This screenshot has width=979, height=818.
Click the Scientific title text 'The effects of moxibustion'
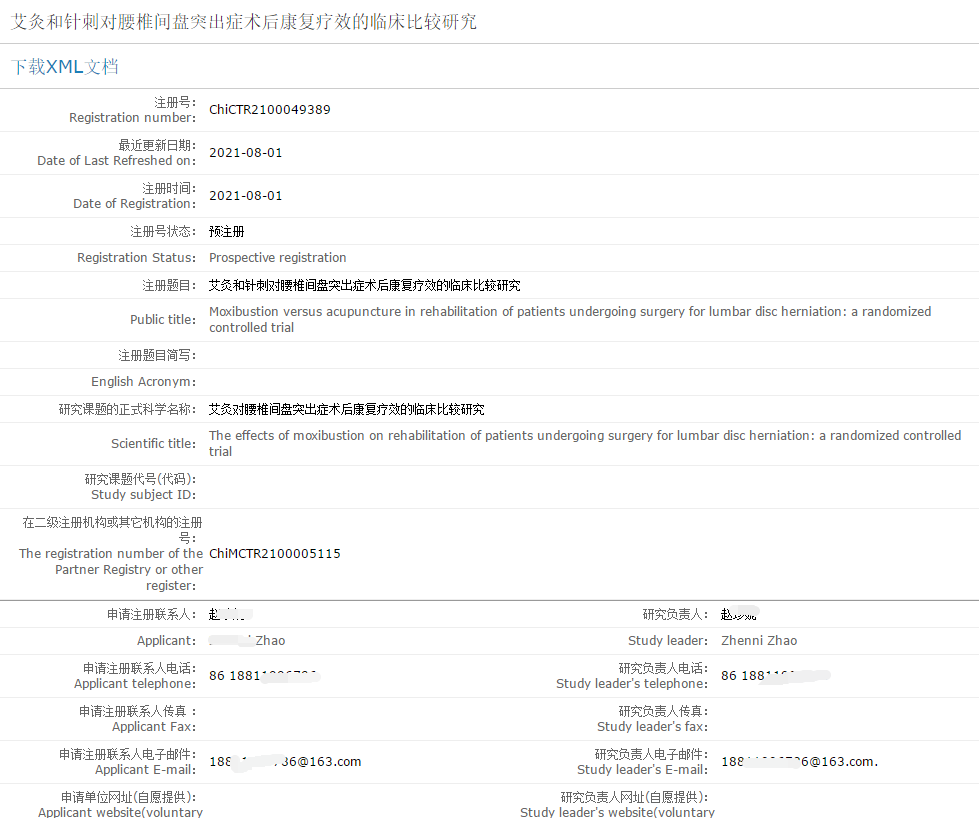coord(584,443)
